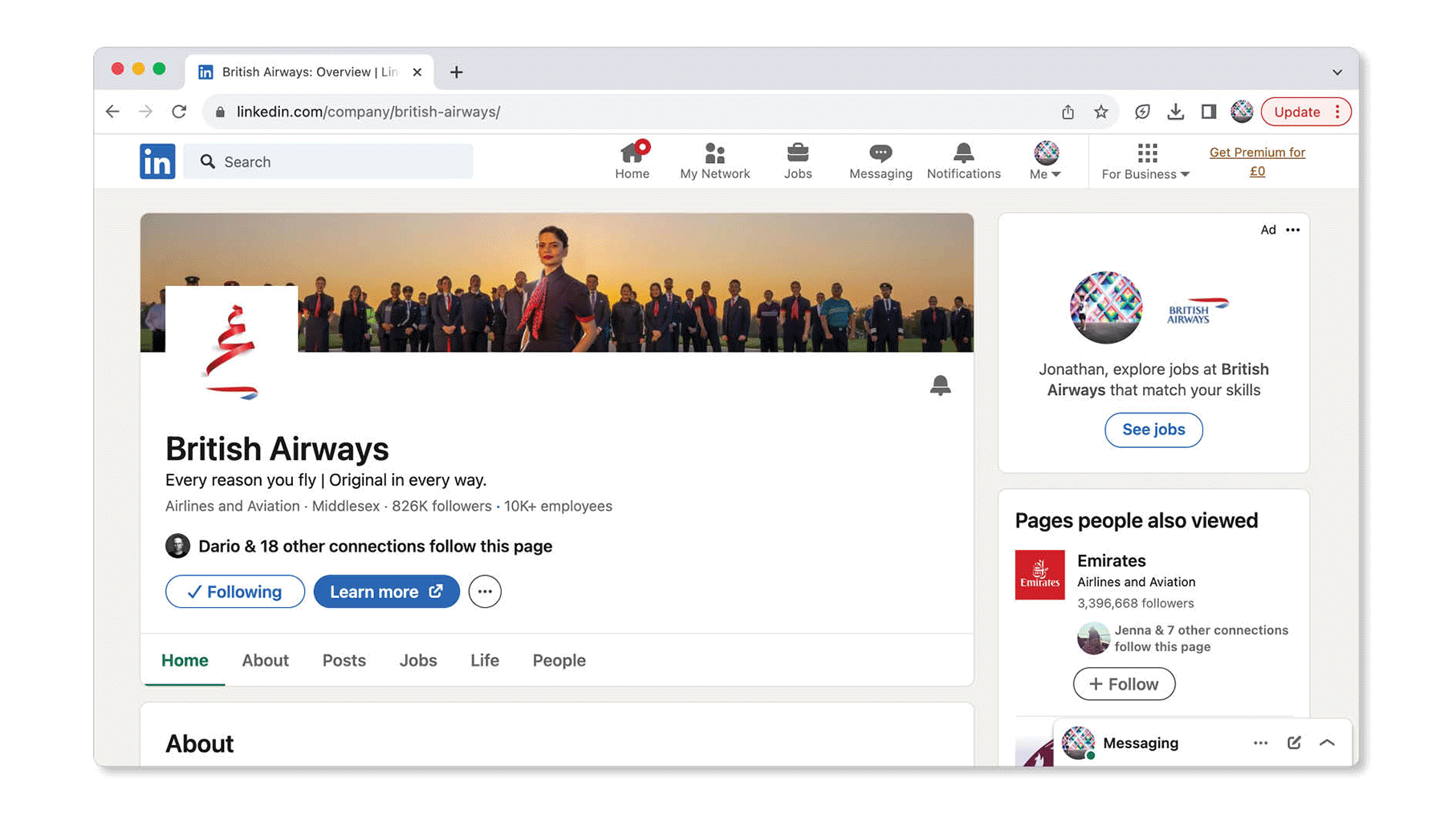Click '10K+ employees' link
This screenshot has width=1456, height=819.
click(558, 506)
